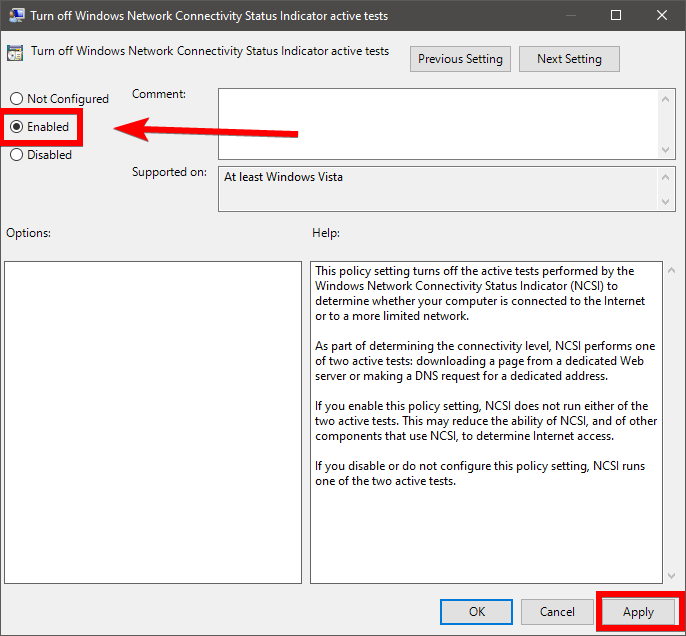686x636 pixels.
Task: Click the Comment box scroll up arrow
Action: pyautogui.click(x=665, y=99)
